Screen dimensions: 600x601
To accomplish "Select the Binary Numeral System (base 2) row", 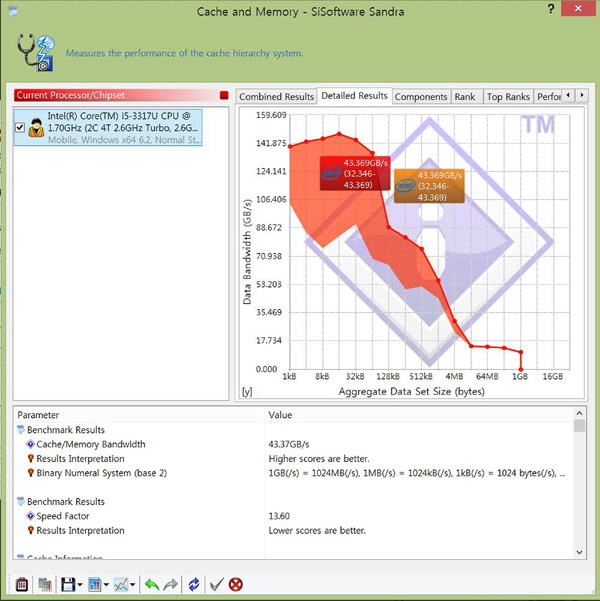I will pyautogui.click(x=293, y=473).
